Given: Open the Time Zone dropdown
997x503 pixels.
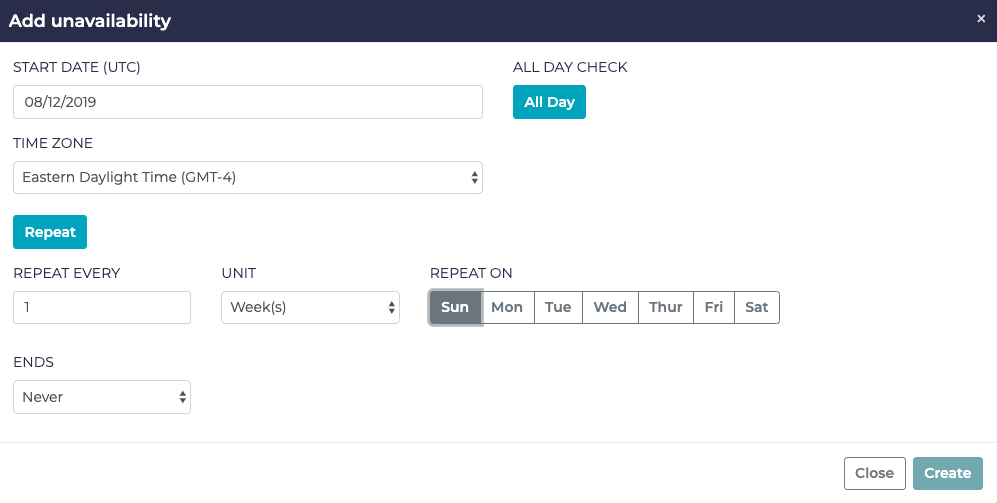Looking at the screenshot, I should 247,177.
